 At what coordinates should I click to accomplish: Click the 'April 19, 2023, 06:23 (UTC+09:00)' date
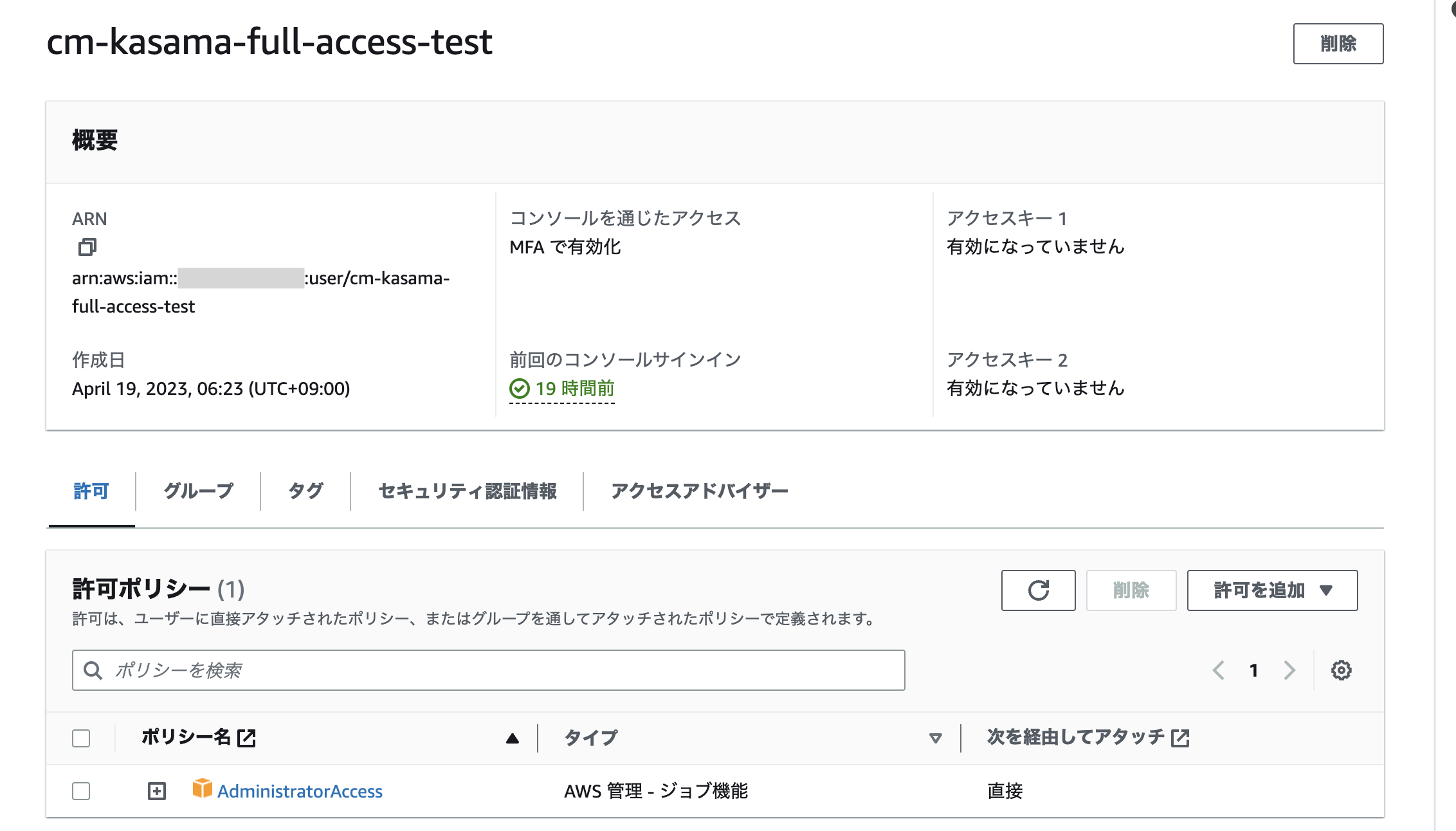coord(211,388)
